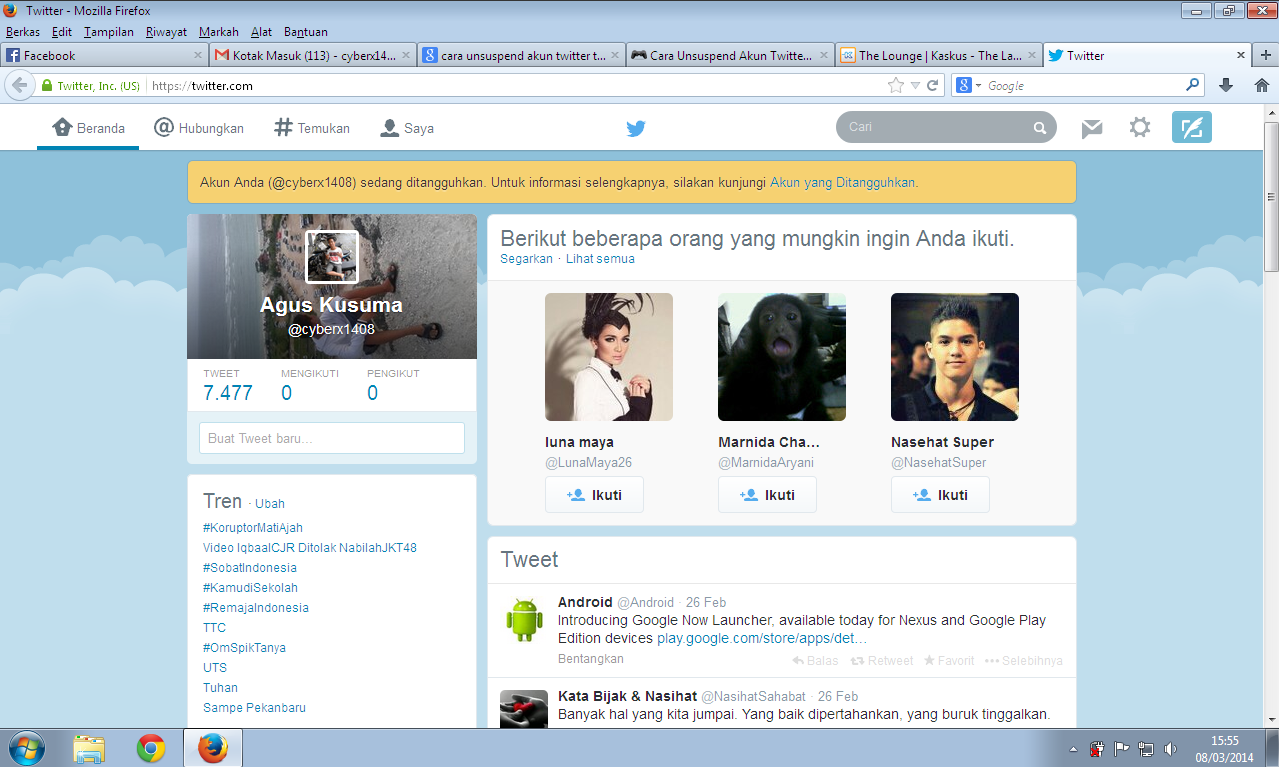Open the #SobatIndonesia trend

[250, 568]
